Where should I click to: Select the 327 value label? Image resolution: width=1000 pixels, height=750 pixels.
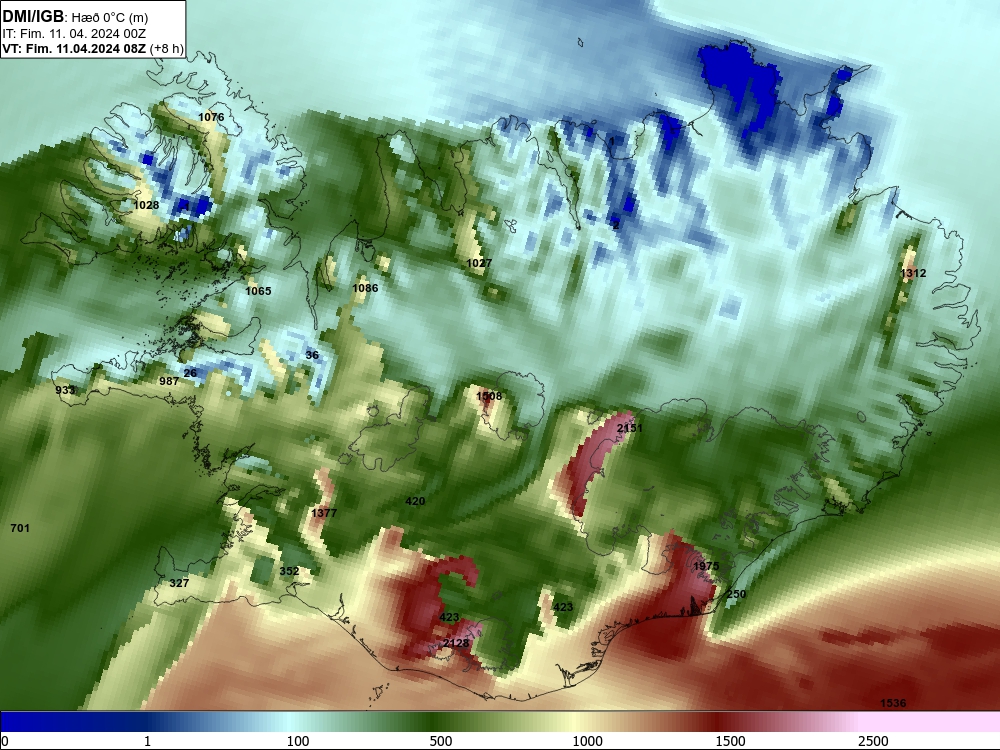(x=179, y=583)
